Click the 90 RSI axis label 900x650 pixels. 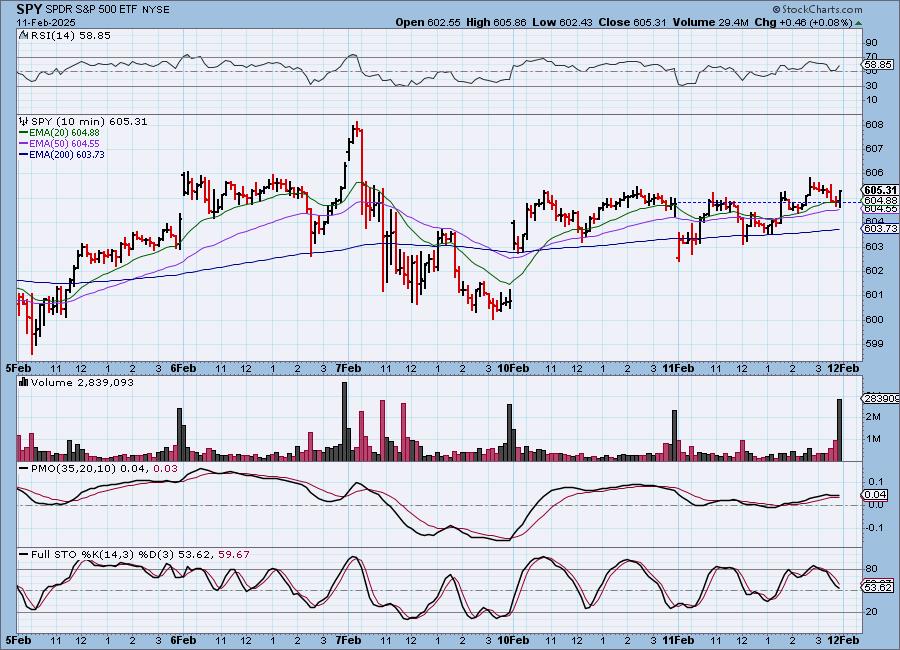pos(871,42)
